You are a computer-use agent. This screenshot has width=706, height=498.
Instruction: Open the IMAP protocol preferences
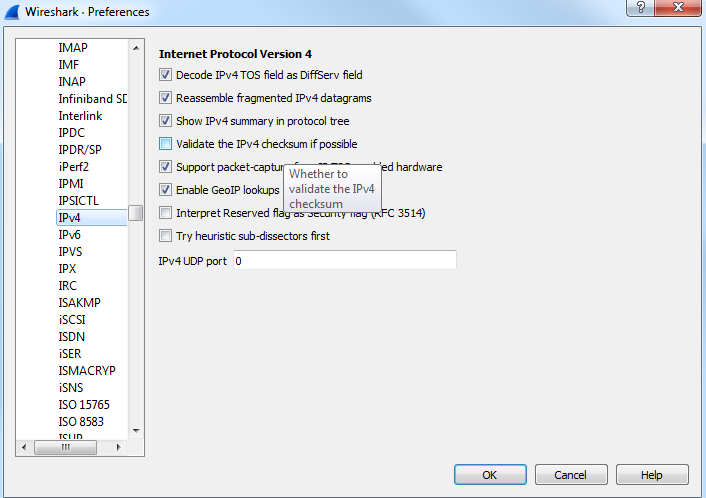pyautogui.click(x=73, y=47)
